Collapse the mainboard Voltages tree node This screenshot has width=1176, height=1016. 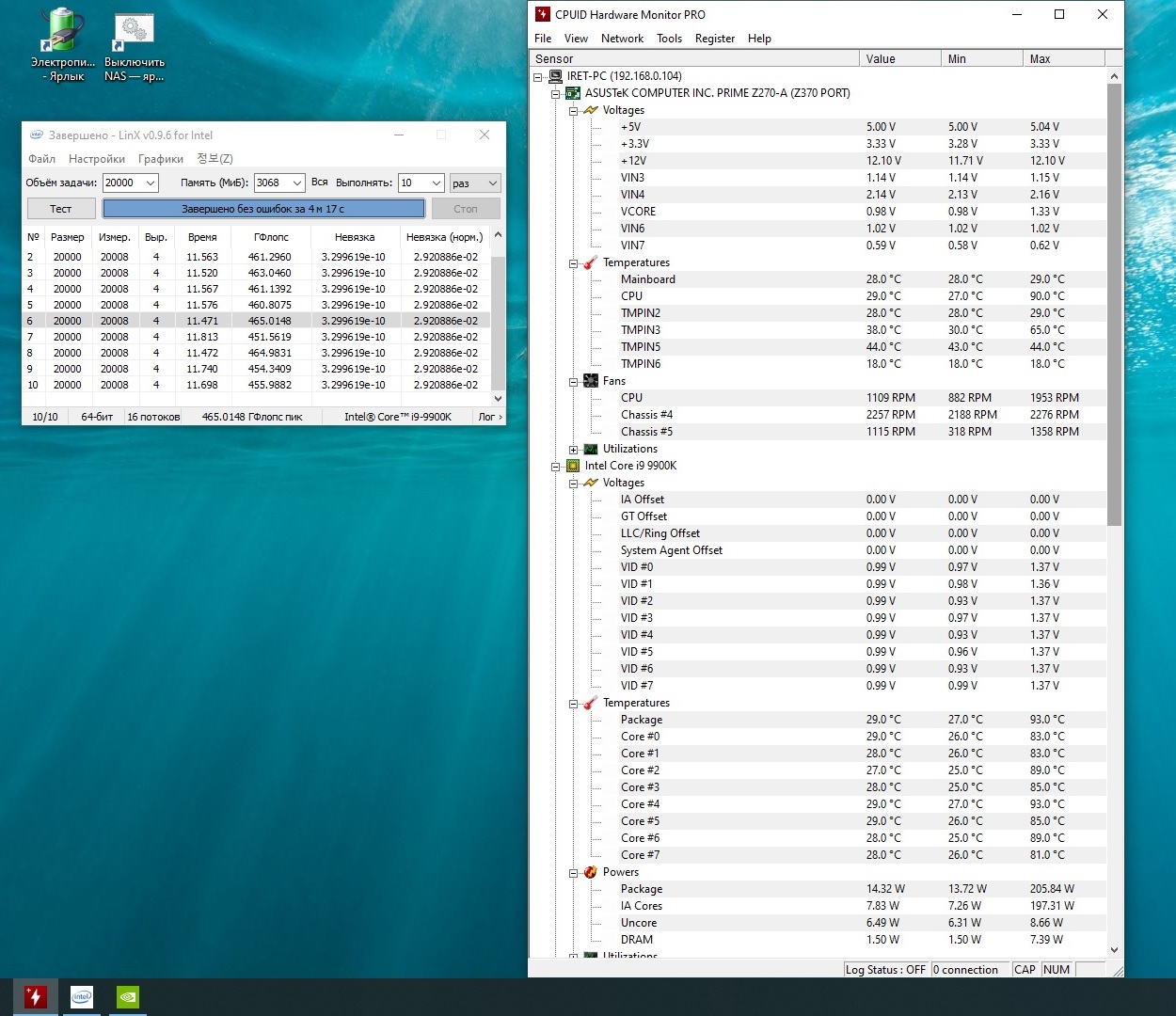(x=573, y=110)
